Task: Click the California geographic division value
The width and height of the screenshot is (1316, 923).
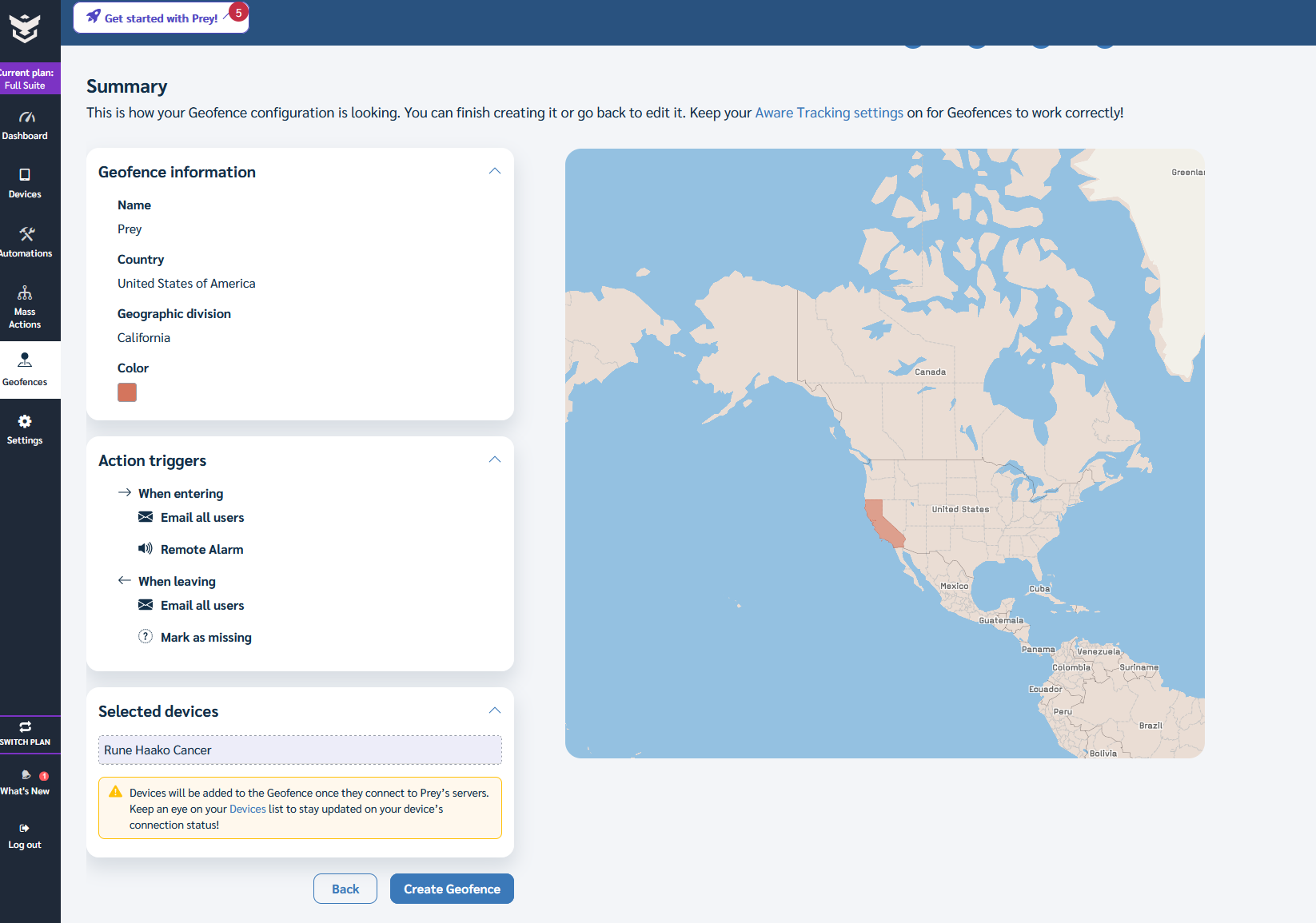Action: [144, 337]
